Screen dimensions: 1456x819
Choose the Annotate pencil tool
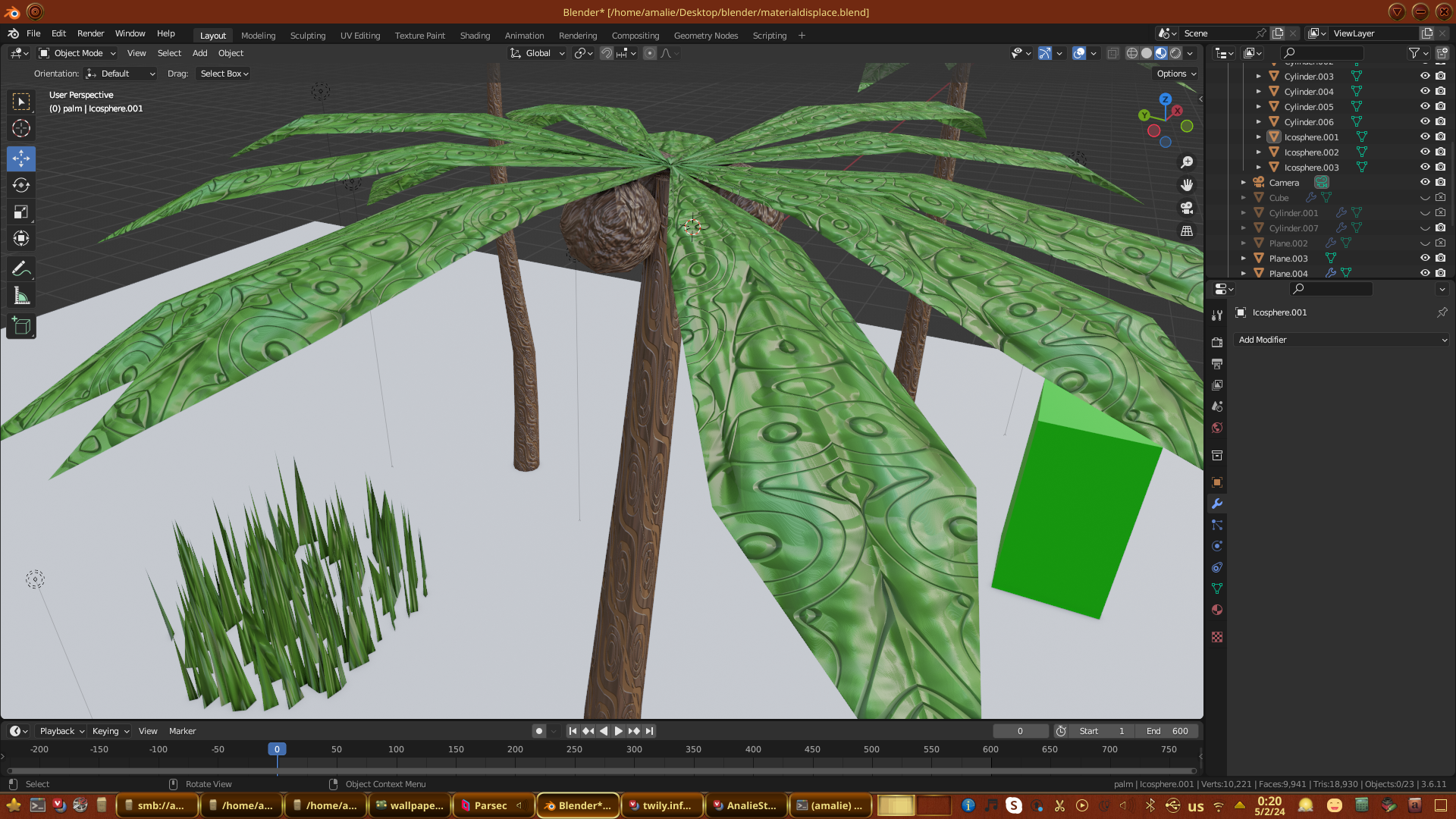coord(21,269)
